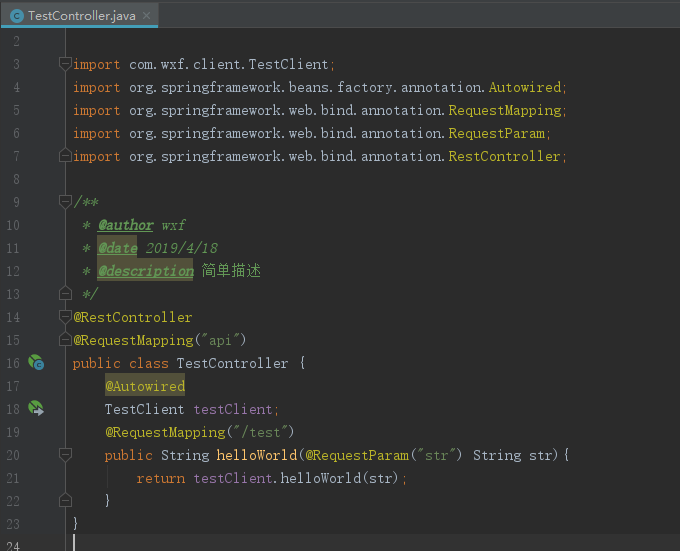This screenshot has height=551, width=680.
Task: Click the imports fold end marker on line 7
Action: coord(65,156)
